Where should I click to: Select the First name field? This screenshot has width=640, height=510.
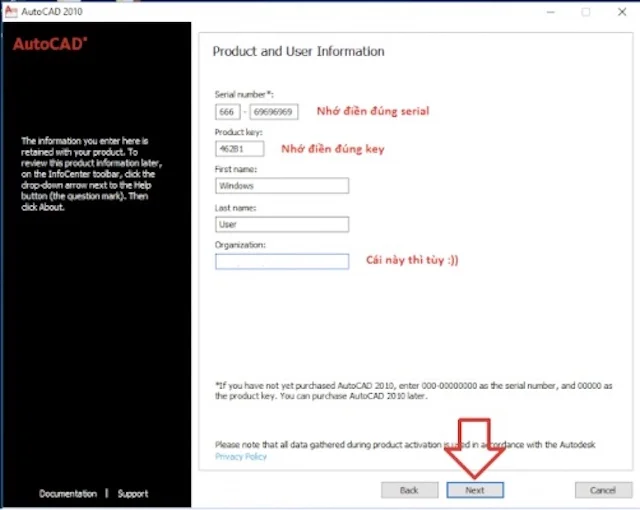(282, 186)
